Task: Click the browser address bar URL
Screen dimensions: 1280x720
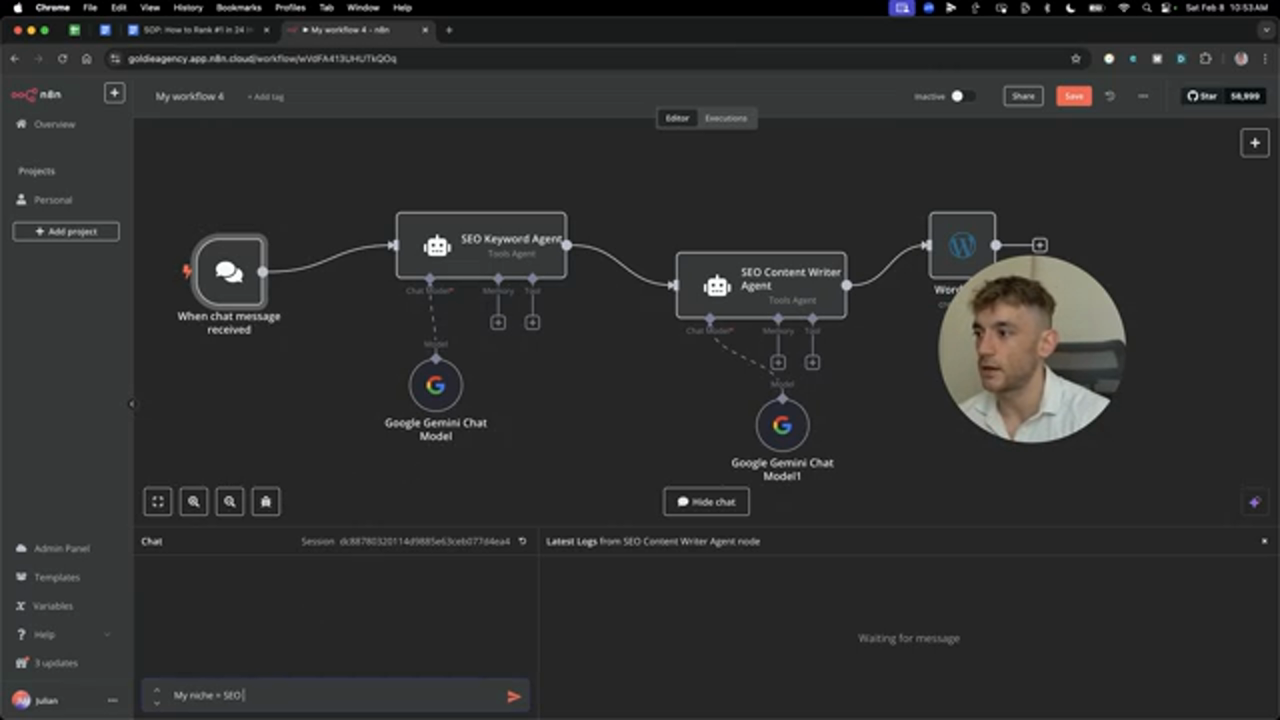Action: pos(262,59)
